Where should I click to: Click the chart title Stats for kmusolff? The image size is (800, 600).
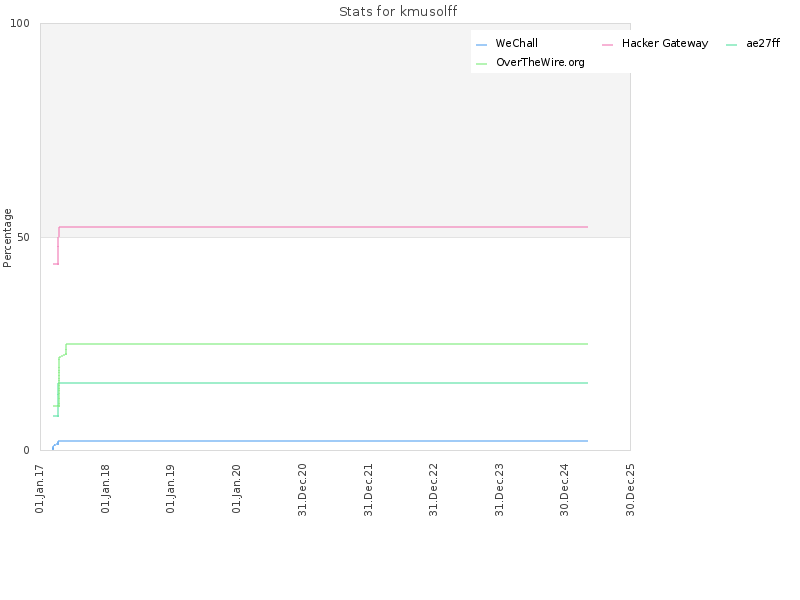[x=398, y=11]
